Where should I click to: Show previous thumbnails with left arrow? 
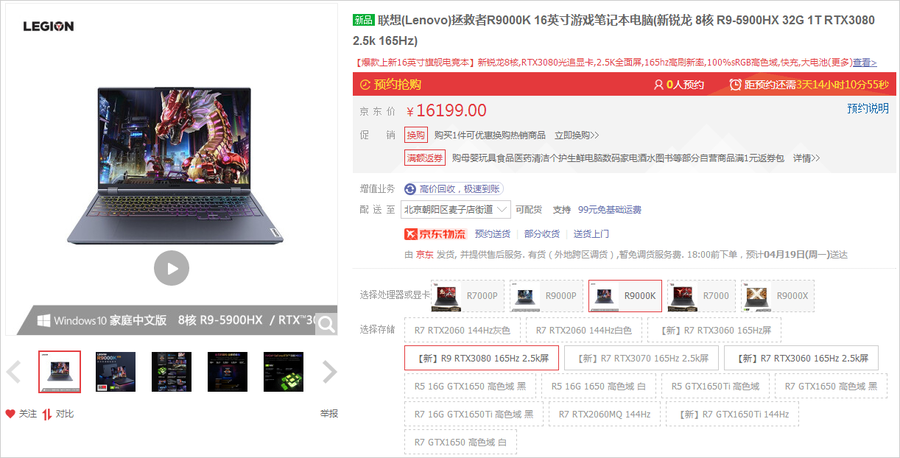click(14, 372)
